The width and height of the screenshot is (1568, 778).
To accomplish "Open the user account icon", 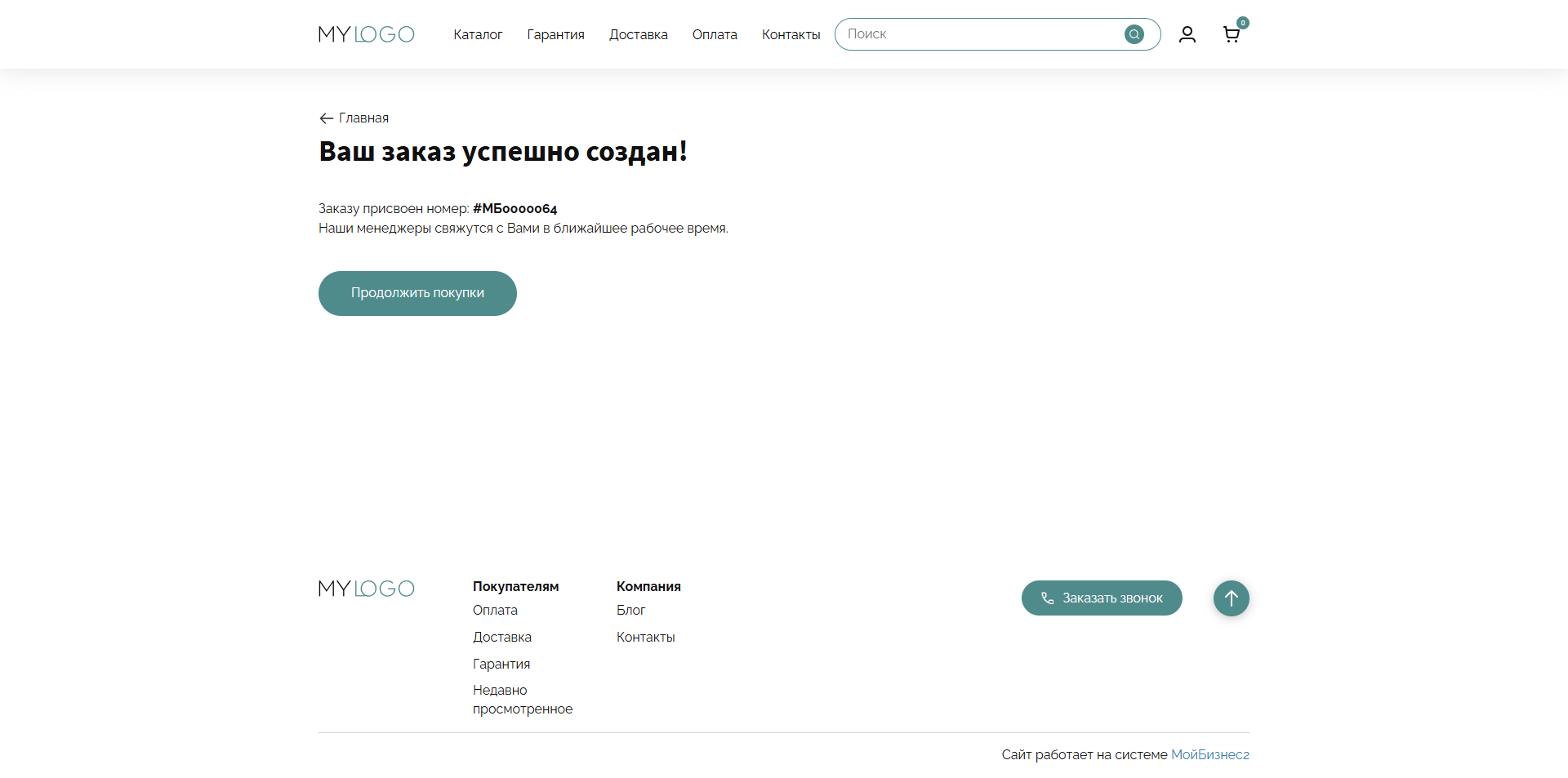I will tap(1187, 34).
